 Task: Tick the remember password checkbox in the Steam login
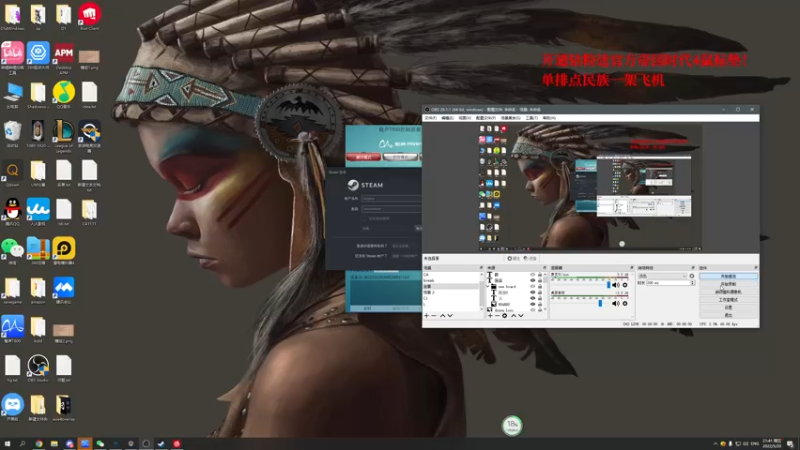click(x=364, y=218)
